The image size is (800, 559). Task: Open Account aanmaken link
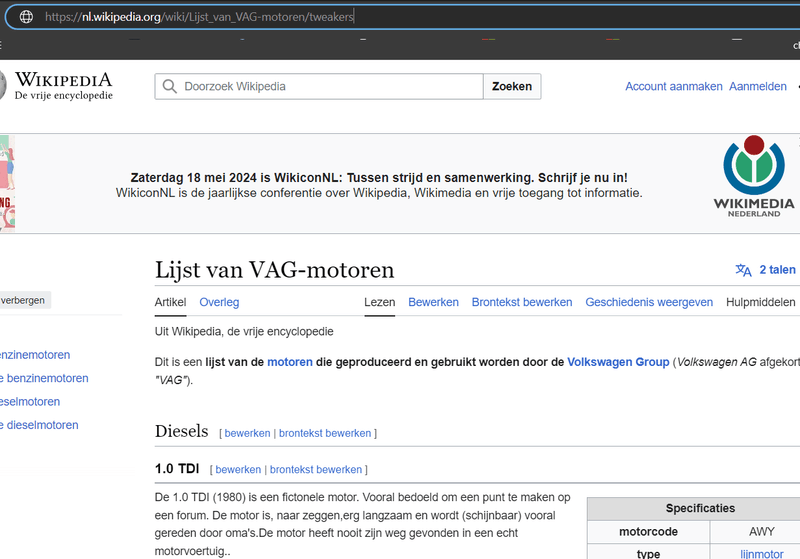pyautogui.click(x=673, y=86)
